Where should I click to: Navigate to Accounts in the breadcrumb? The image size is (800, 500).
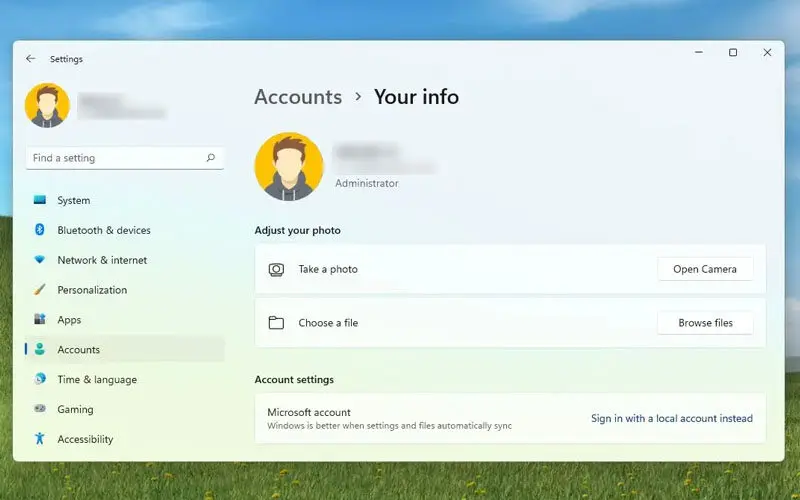click(x=298, y=97)
